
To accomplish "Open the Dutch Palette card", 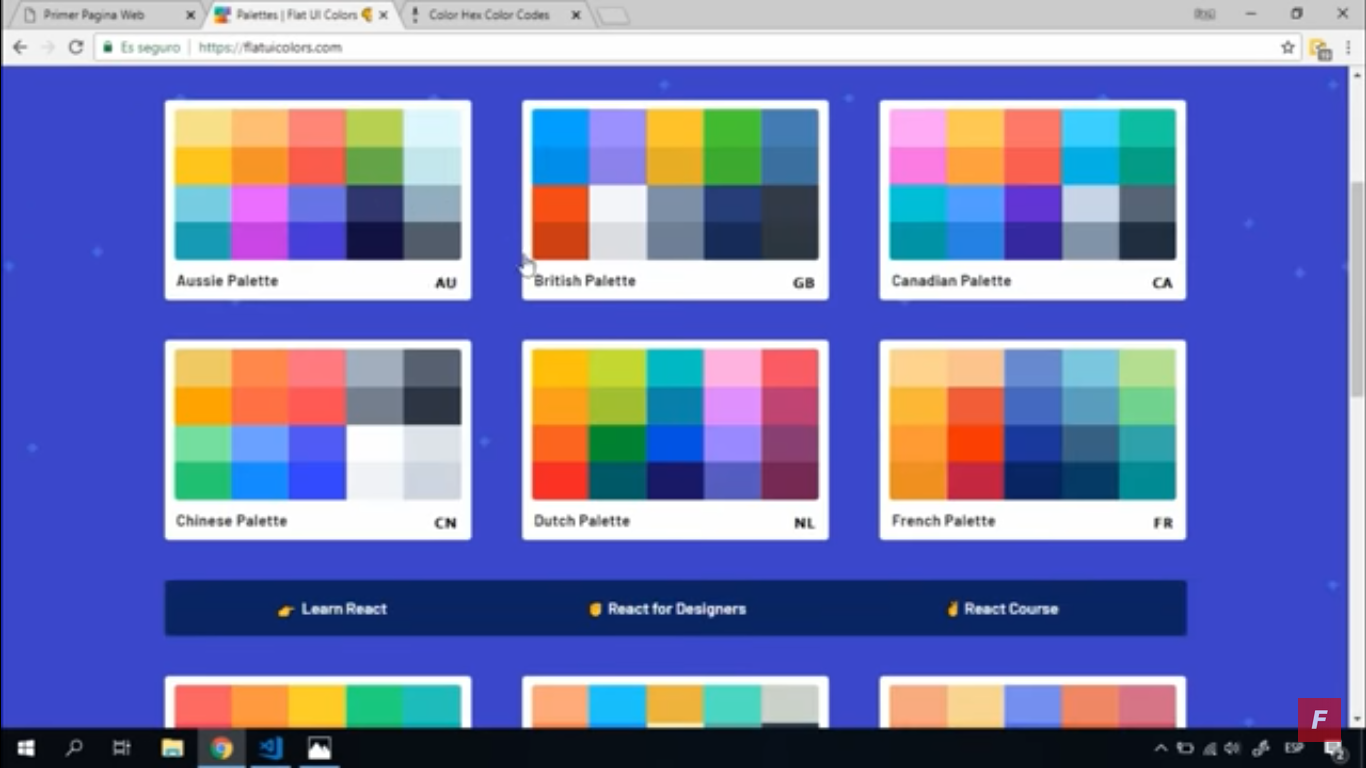I will (x=675, y=440).
